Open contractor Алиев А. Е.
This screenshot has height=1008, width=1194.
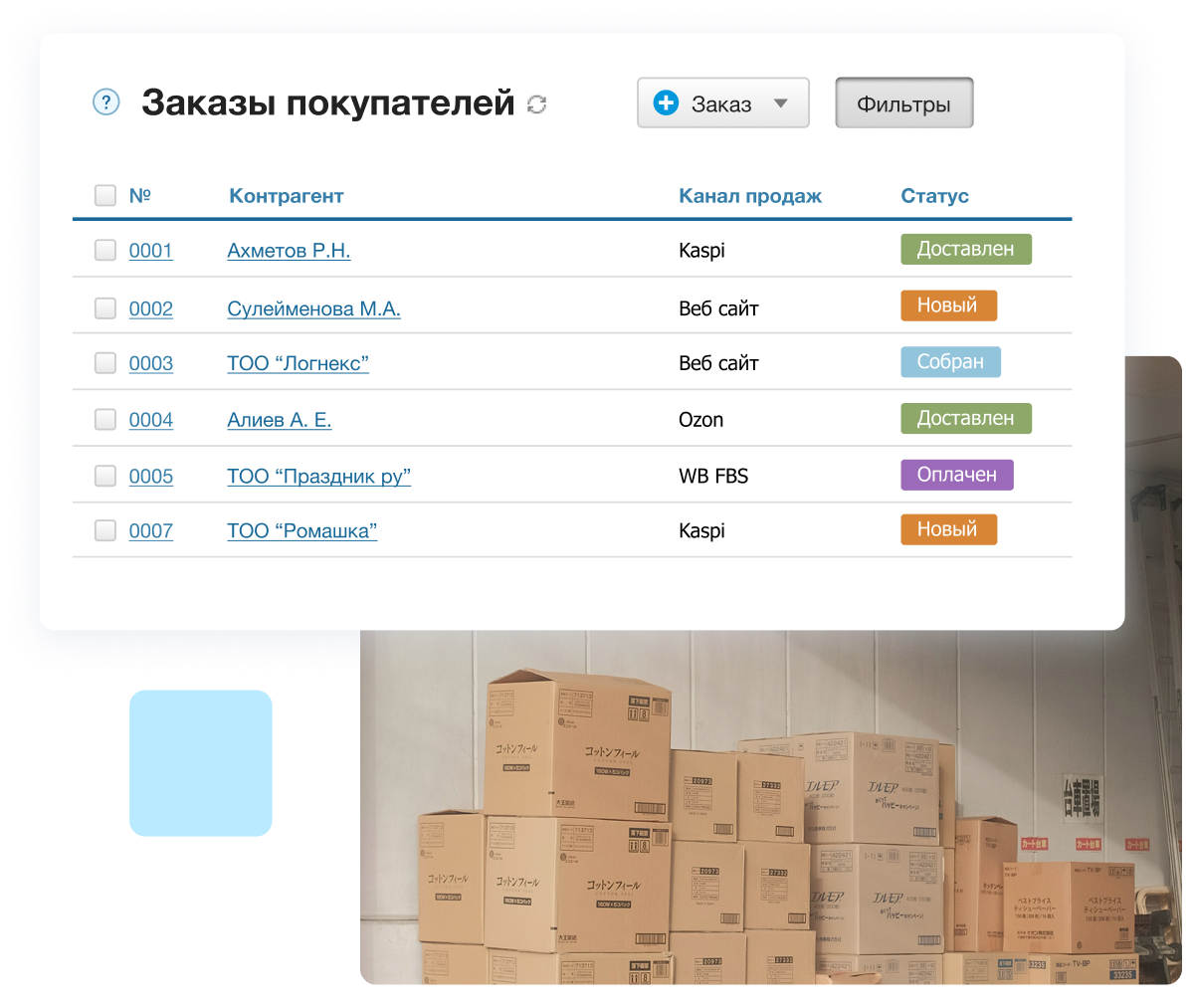tap(280, 421)
